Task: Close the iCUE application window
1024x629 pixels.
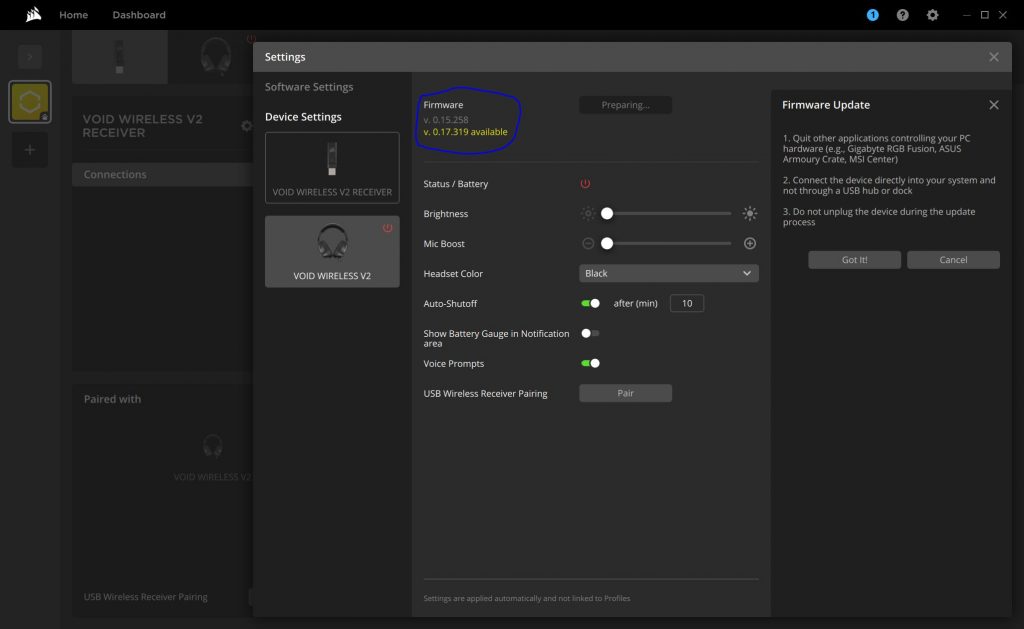Action: [1003, 15]
